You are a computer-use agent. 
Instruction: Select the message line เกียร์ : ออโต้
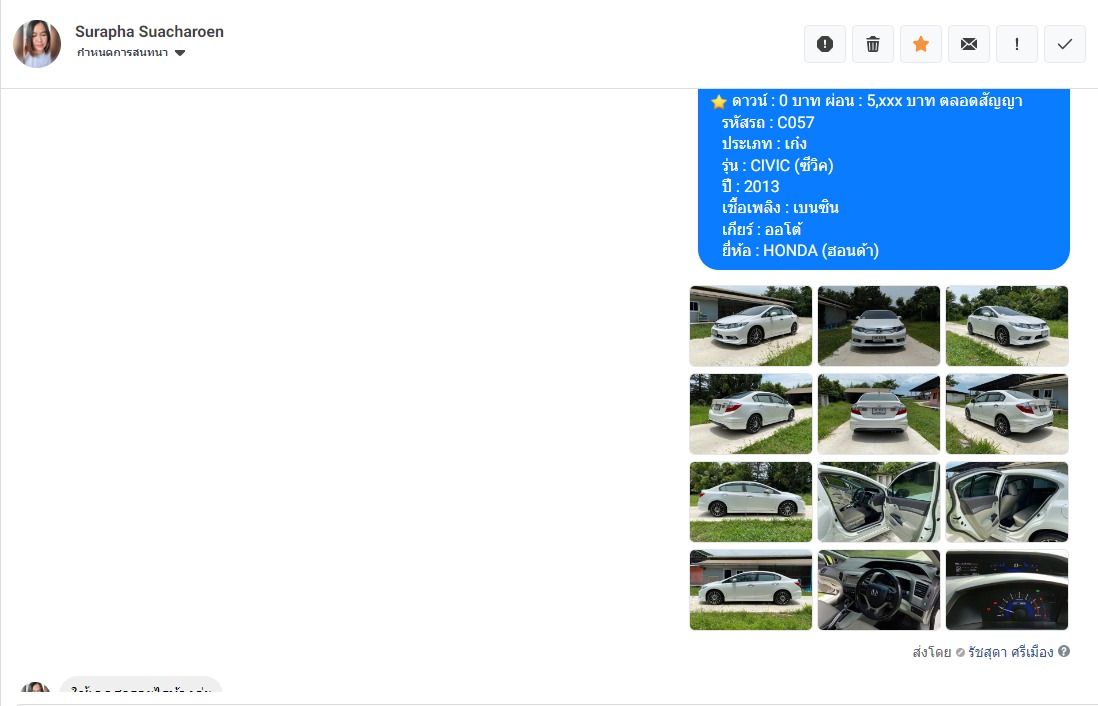[x=762, y=229]
